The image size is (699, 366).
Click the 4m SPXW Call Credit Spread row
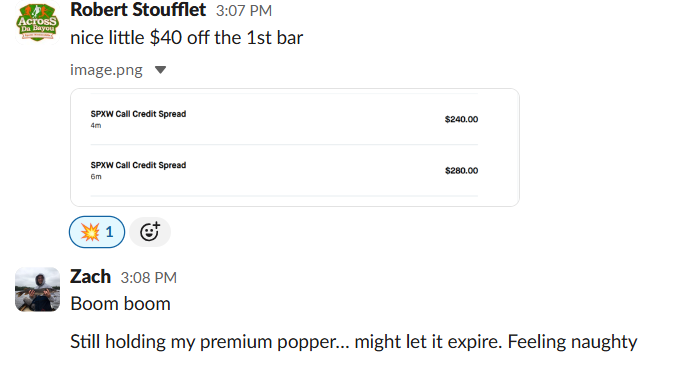tap(284, 119)
